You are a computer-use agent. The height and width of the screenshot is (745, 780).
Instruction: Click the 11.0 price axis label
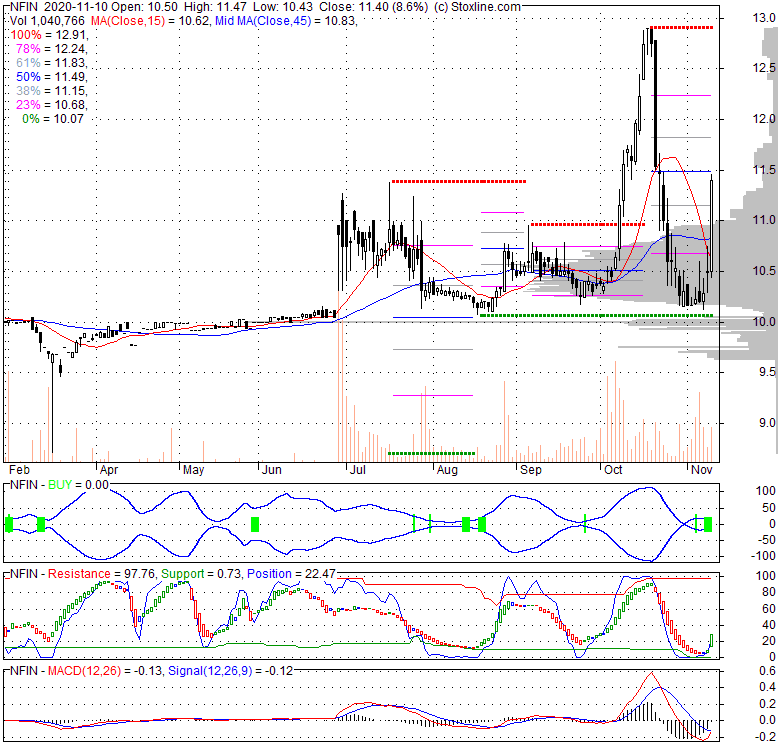coord(764,220)
